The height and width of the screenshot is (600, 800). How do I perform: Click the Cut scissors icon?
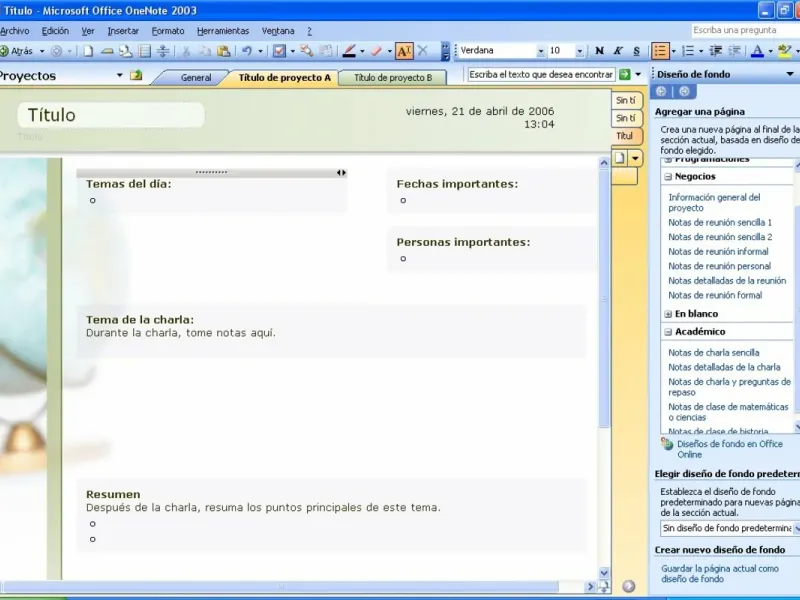coord(186,51)
